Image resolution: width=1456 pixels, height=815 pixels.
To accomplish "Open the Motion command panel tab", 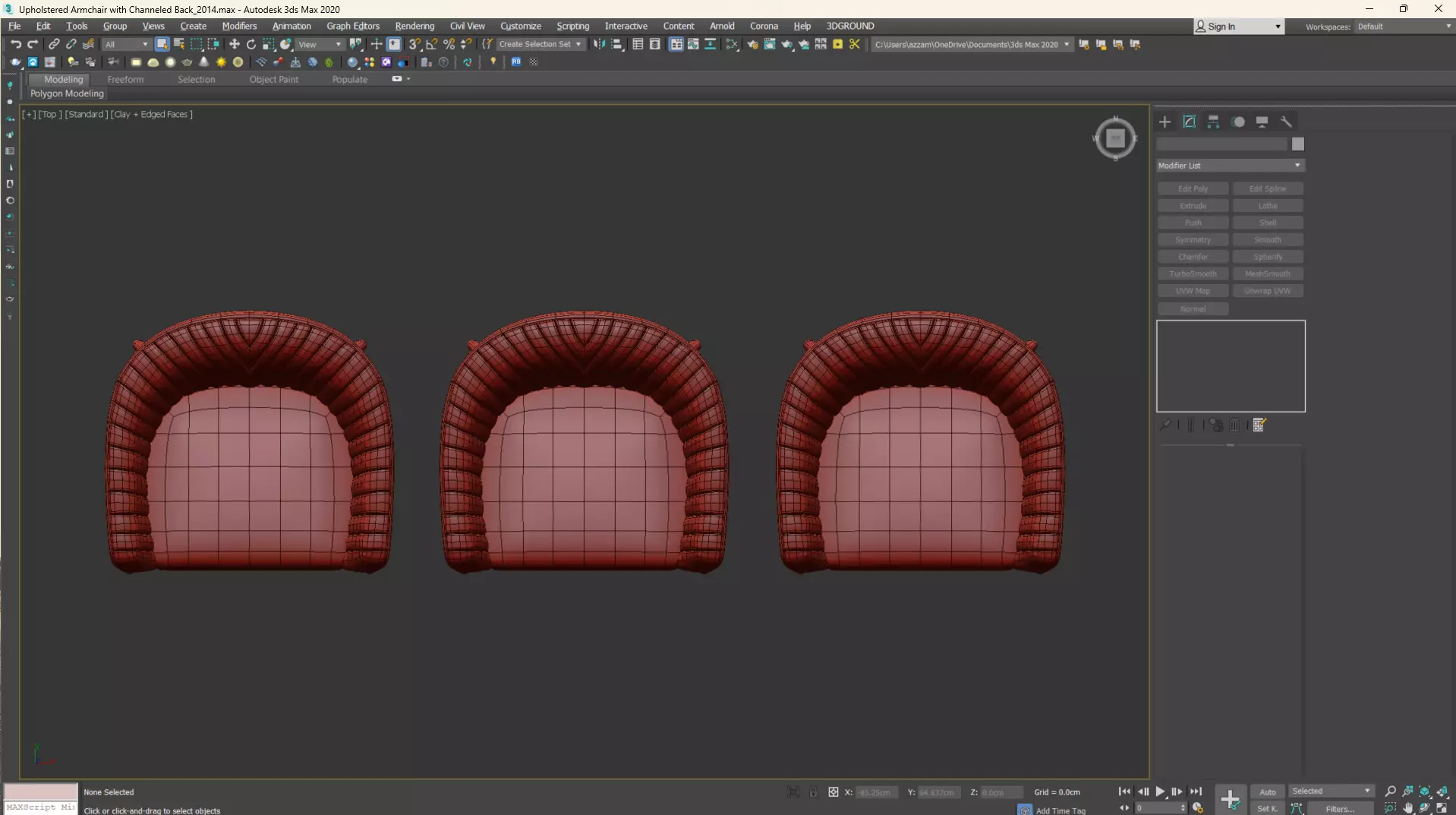I will (x=1237, y=122).
